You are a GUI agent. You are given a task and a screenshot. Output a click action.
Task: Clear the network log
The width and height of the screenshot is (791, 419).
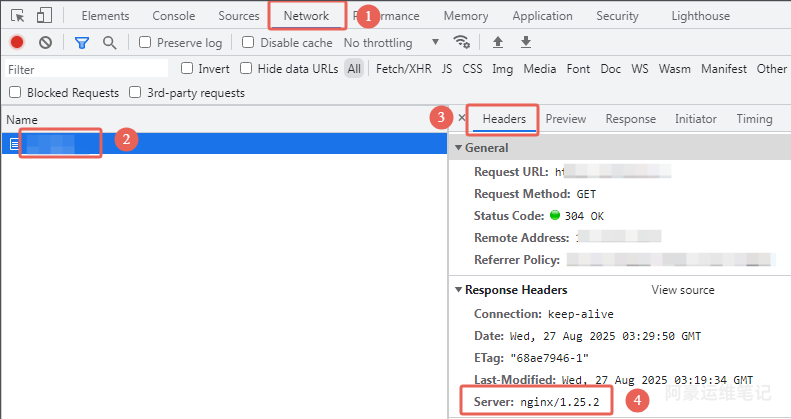coord(45,43)
